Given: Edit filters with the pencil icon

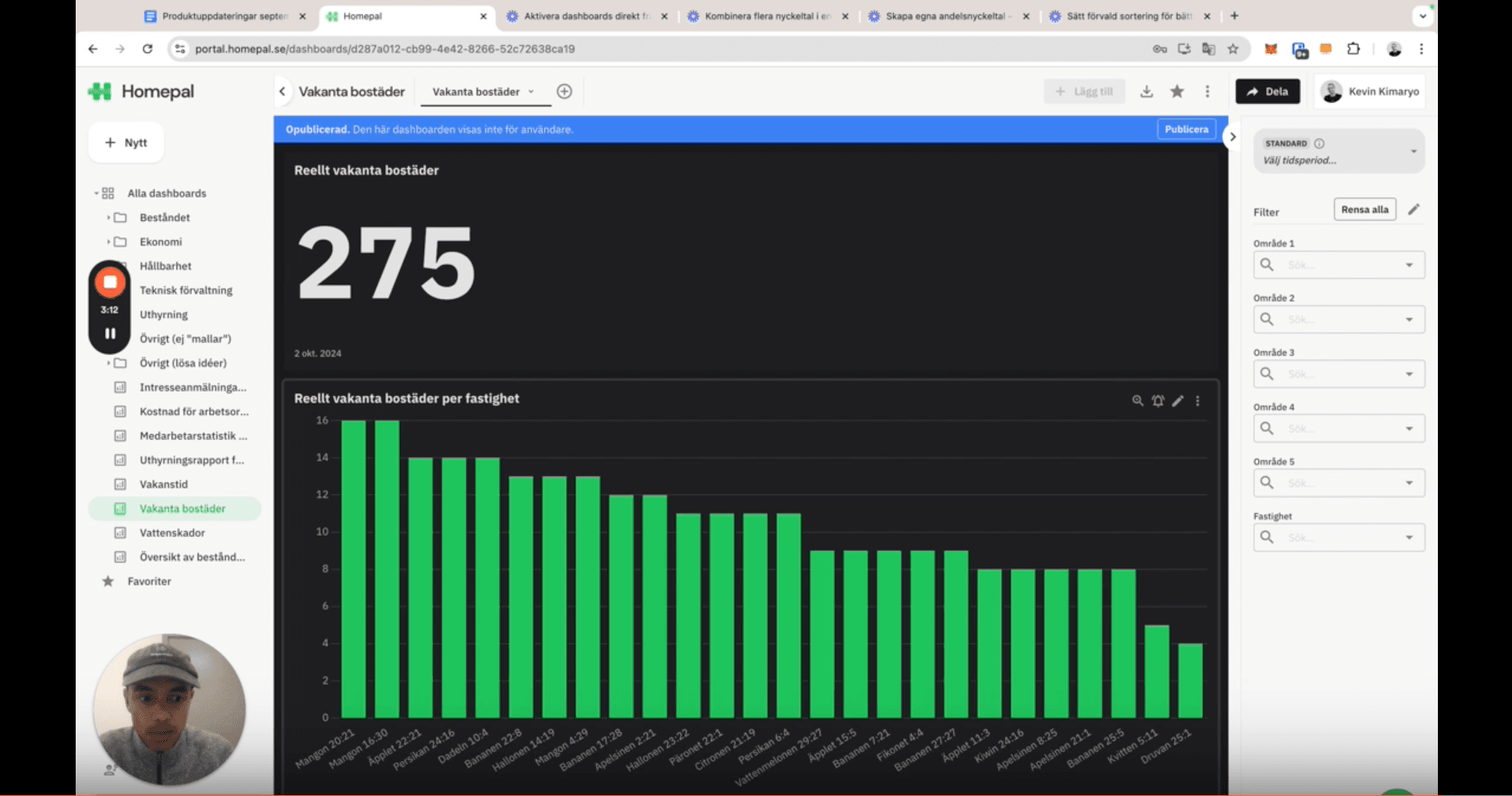Looking at the screenshot, I should 1414,209.
